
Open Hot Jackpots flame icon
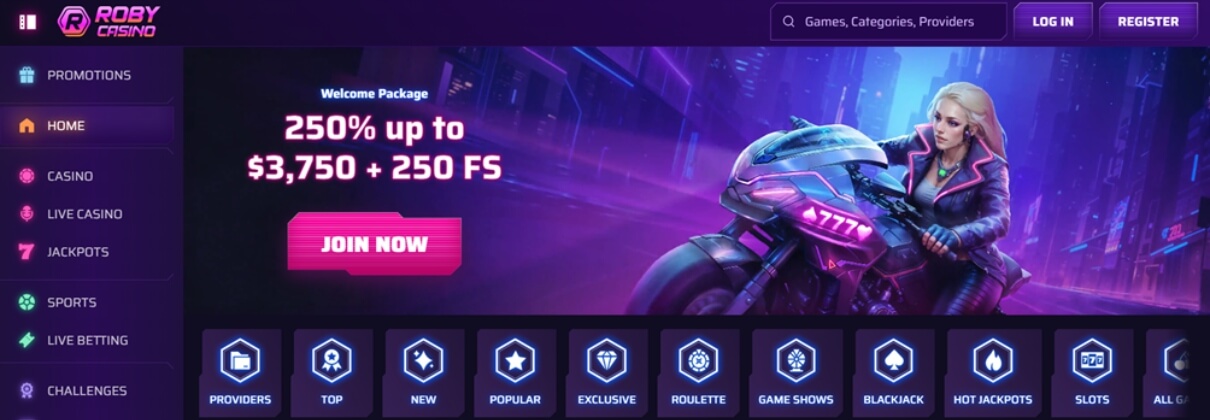[x=993, y=361]
